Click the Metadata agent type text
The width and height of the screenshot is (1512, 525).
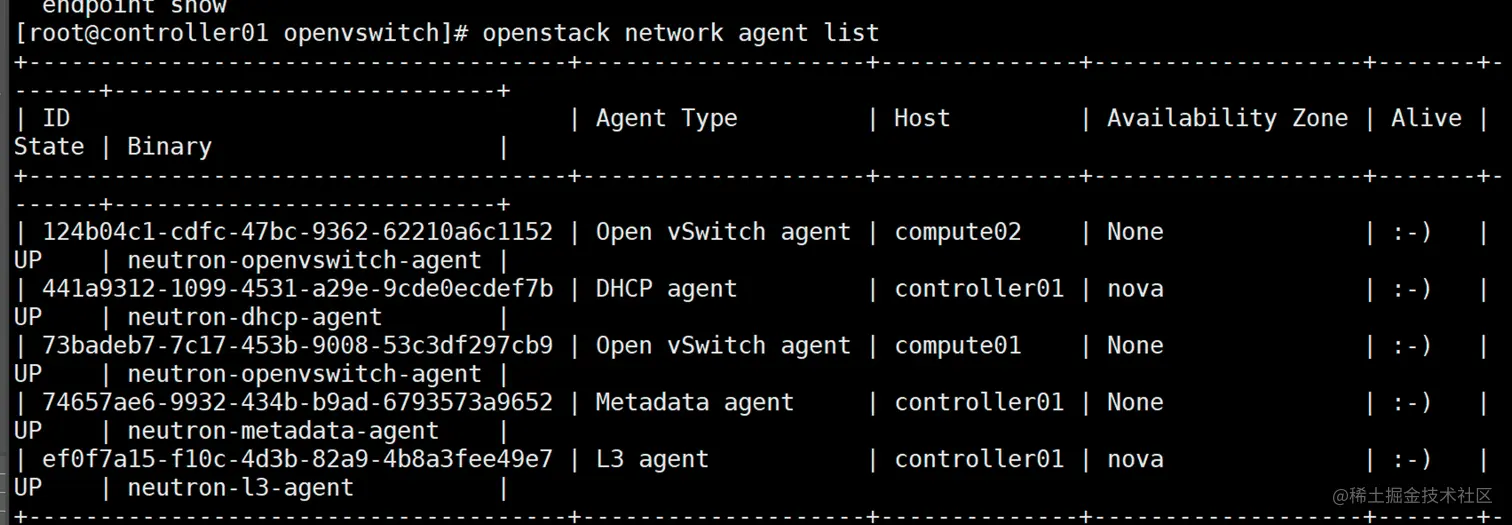coord(694,403)
